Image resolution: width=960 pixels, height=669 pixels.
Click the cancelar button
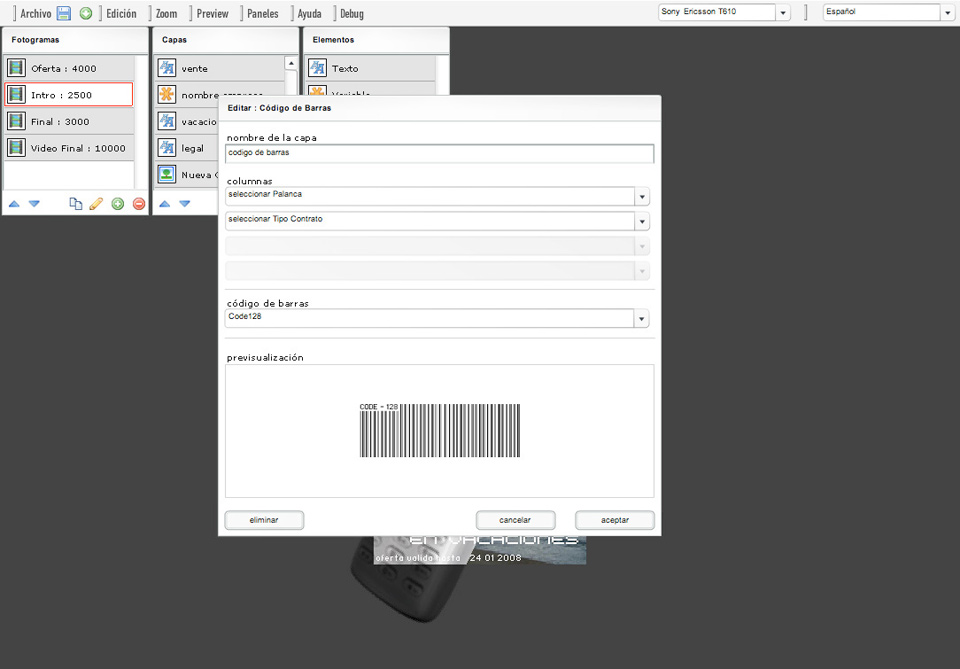[516, 520]
